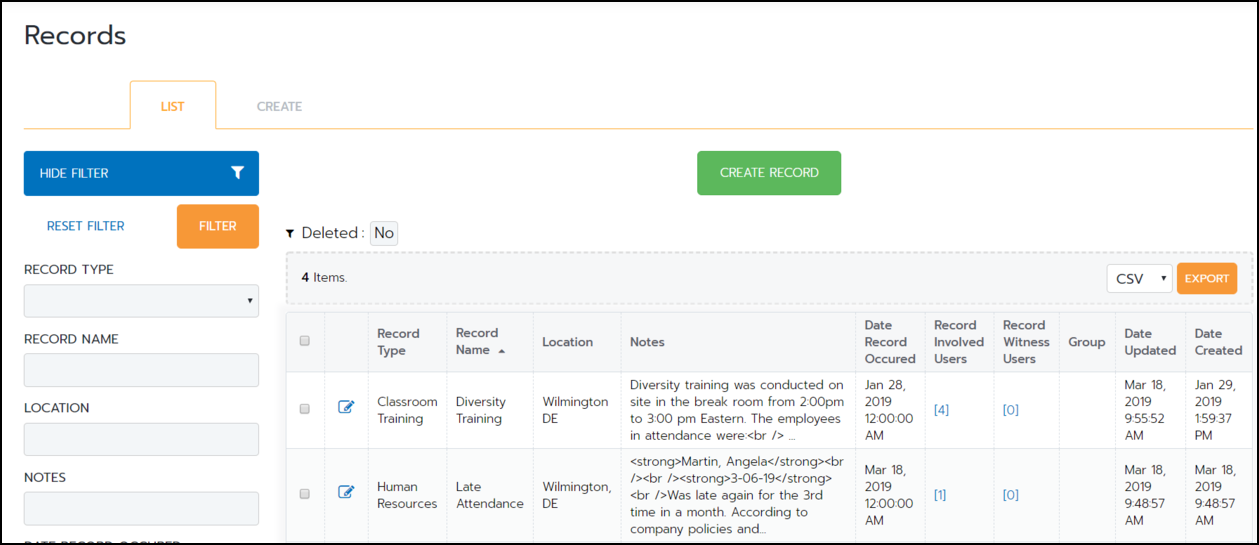The image size is (1259, 545).
Task: Click the Group column header
Action: [1087, 342]
